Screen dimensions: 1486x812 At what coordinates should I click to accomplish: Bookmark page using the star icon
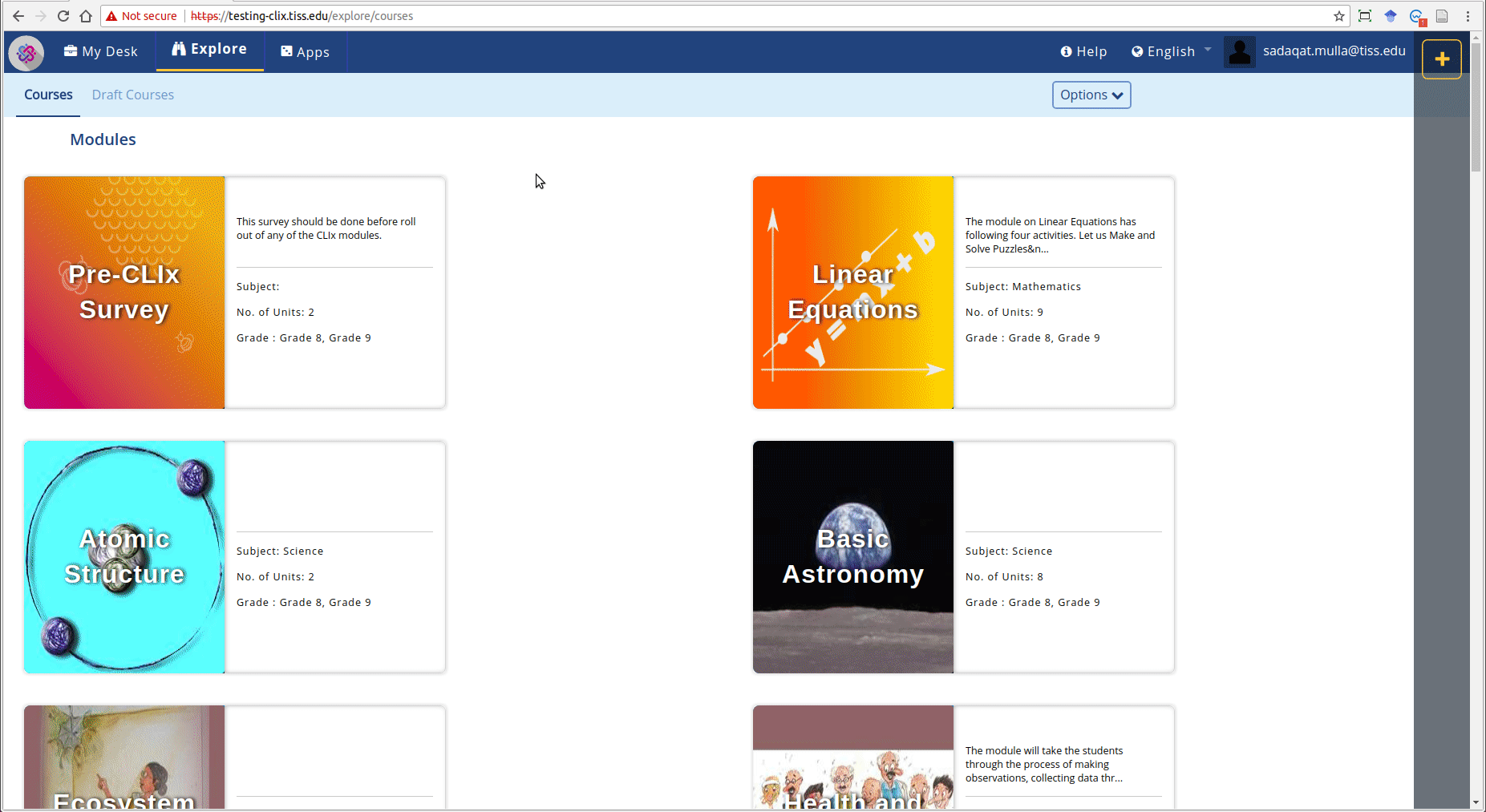click(x=1338, y=16)
